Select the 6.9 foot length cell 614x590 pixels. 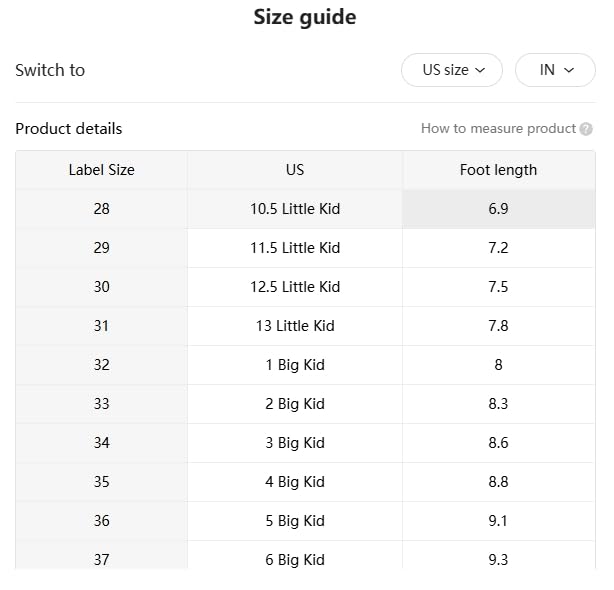pyautogui.click(x=498, y=209)
